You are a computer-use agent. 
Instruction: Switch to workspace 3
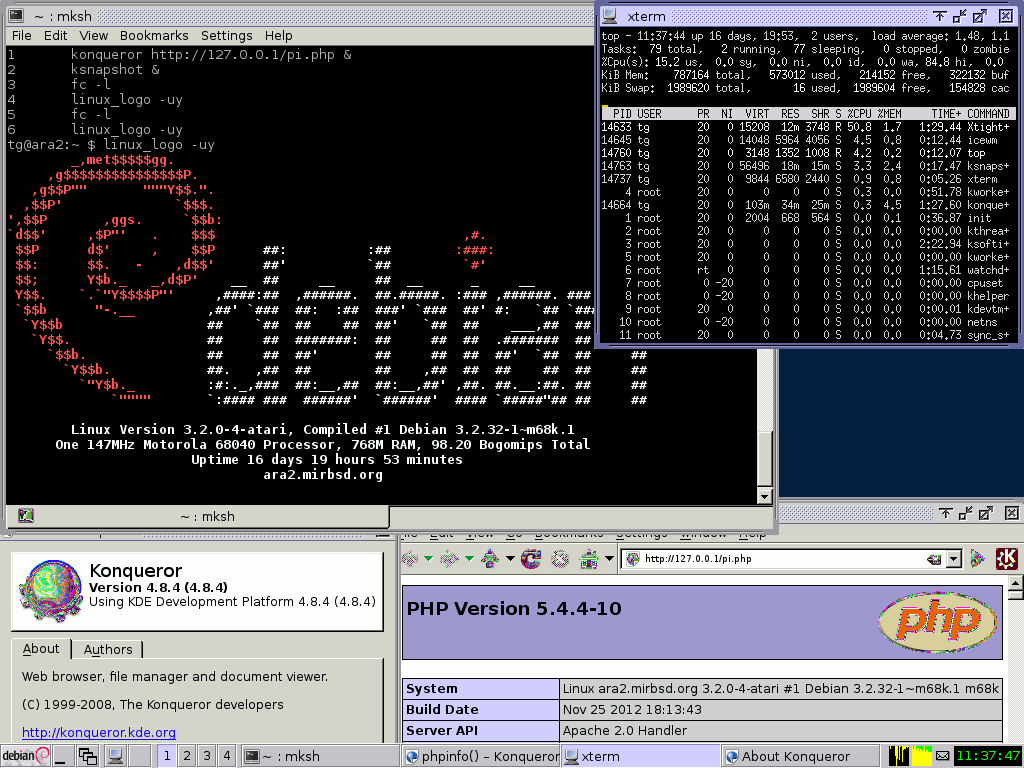pyautogui.click(x=207, y=756)
